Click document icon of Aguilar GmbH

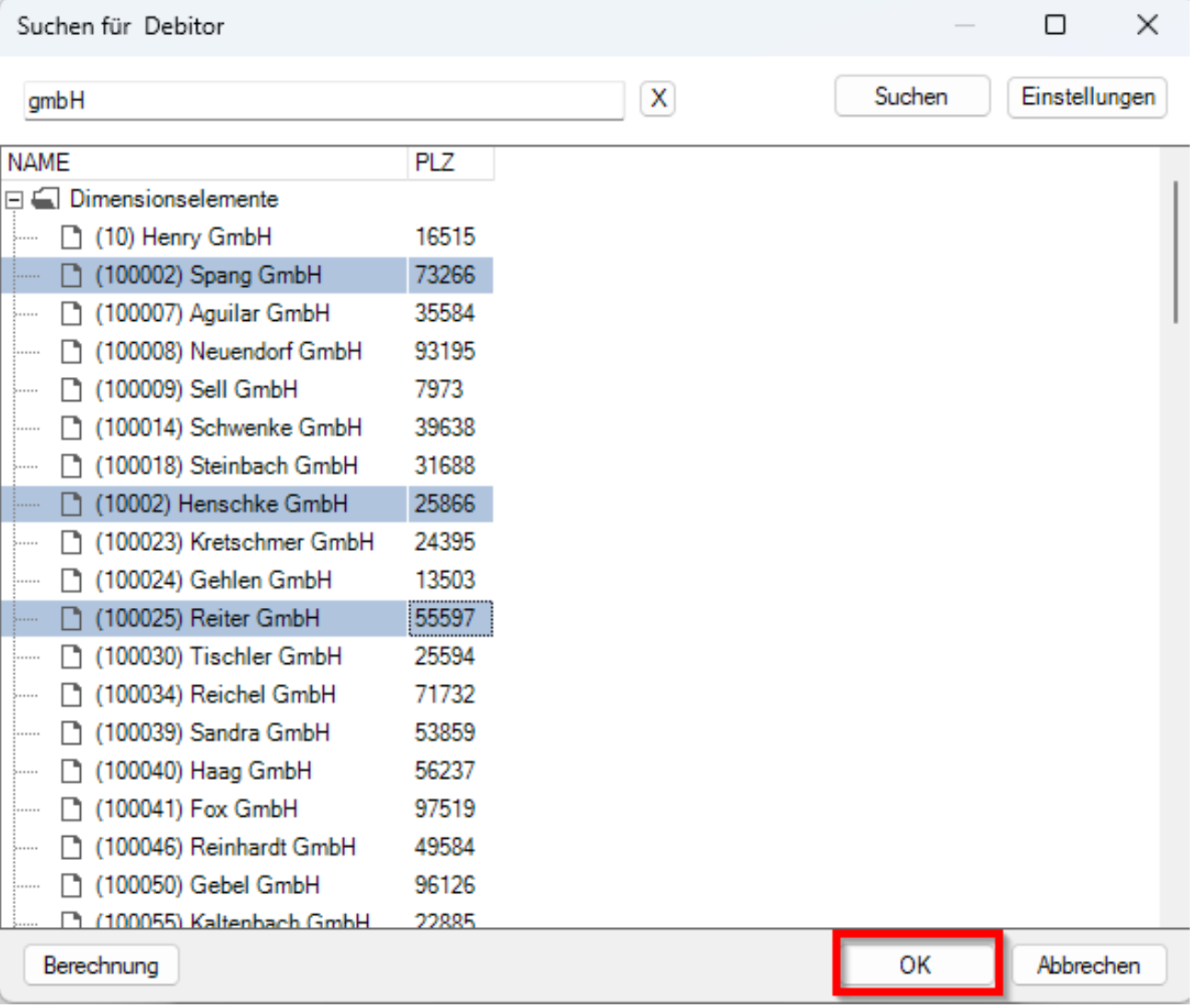pyautogui.click(x=71, y=314)
